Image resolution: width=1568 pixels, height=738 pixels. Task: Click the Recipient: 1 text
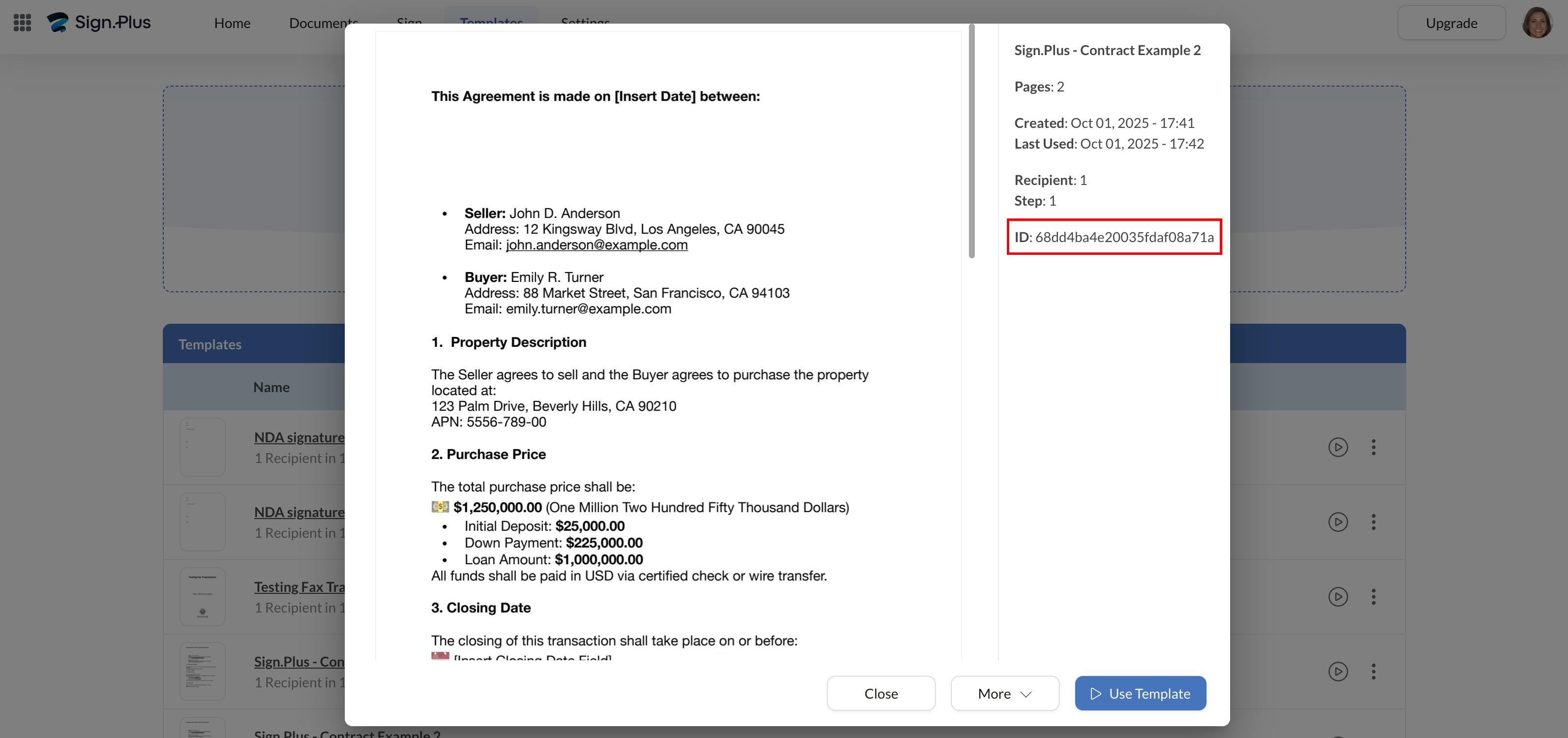1051,180
